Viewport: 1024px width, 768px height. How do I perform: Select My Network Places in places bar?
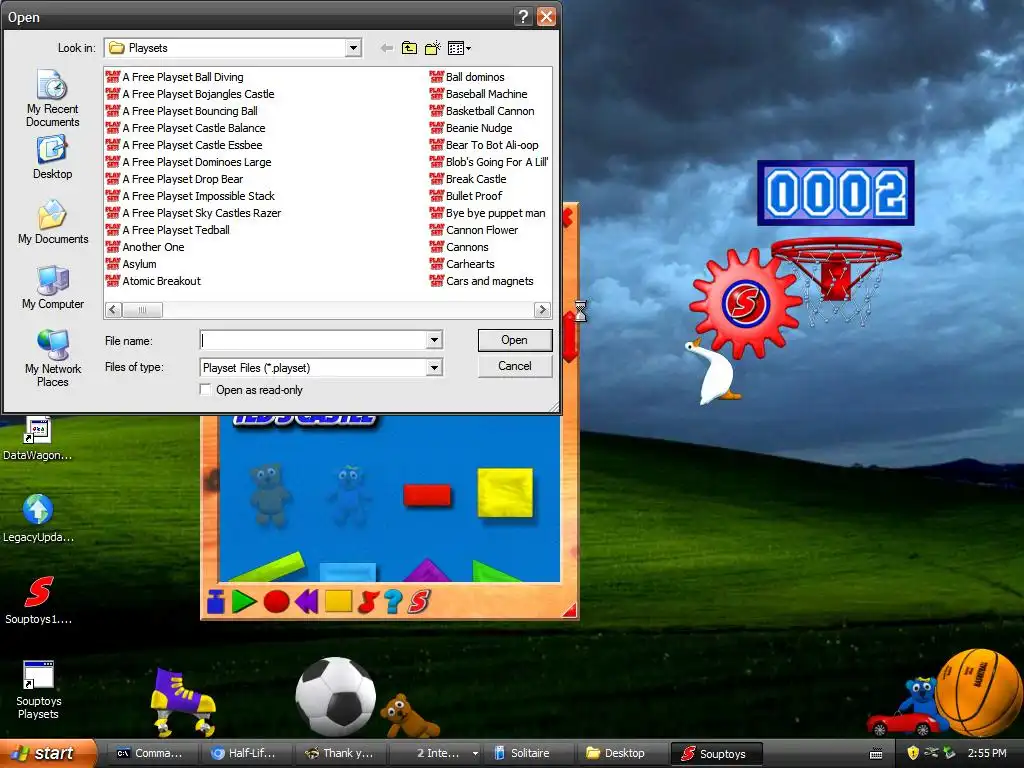click(53, 358)
